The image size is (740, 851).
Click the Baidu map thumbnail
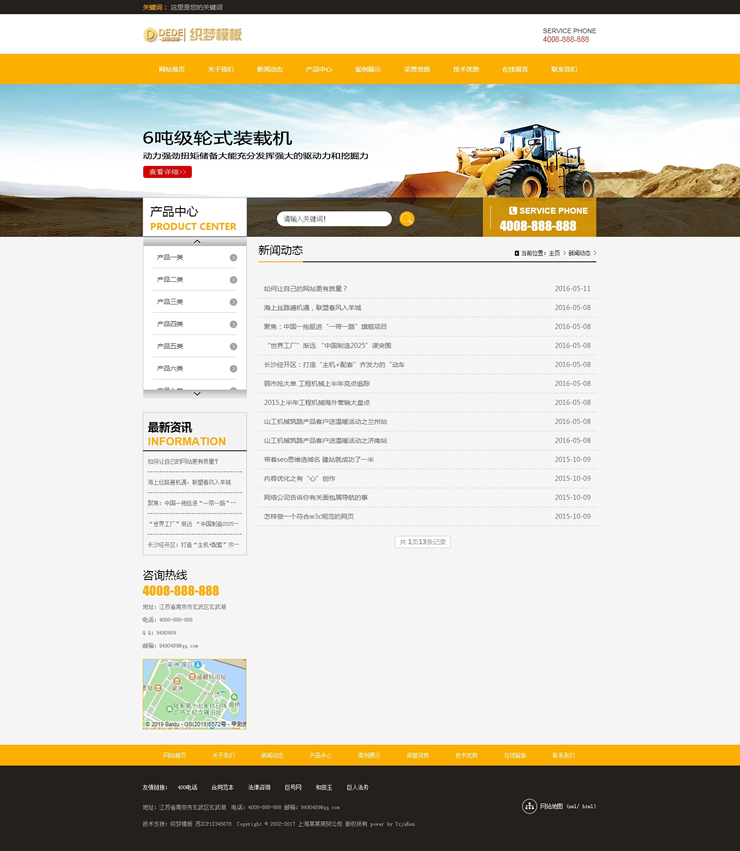(x=194, y=693)
